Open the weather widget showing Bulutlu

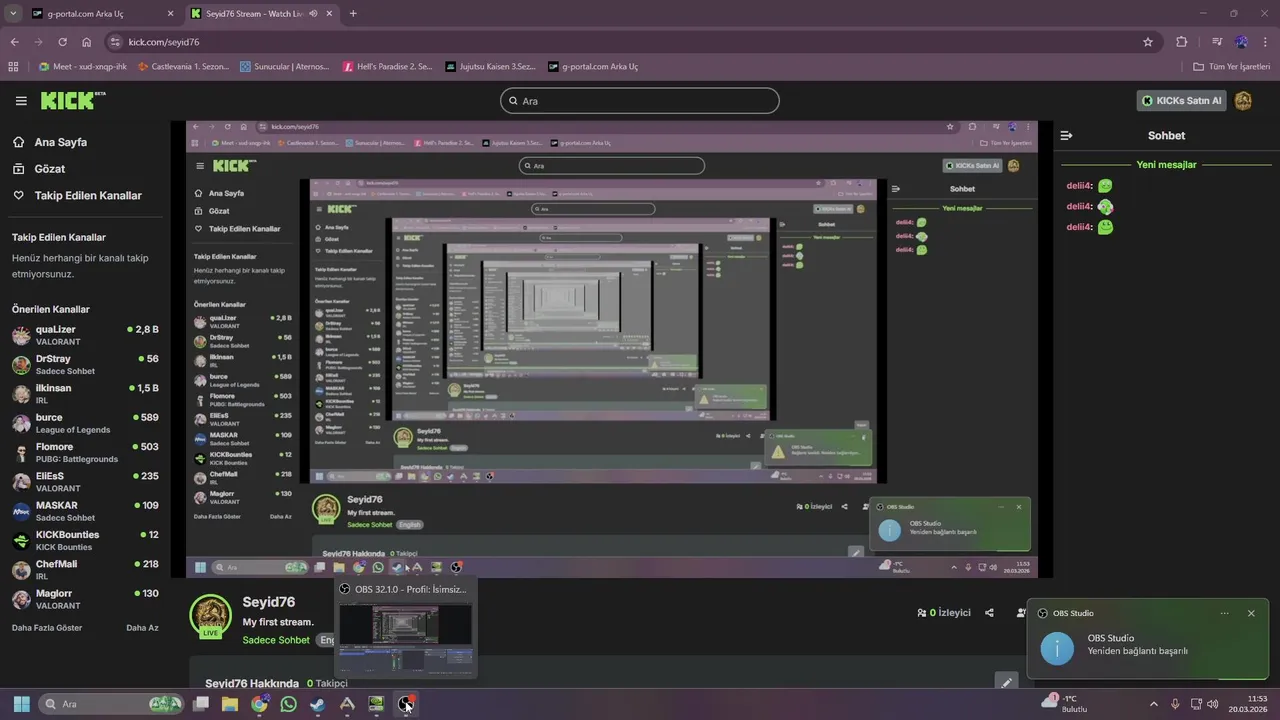pos(1066,703)
